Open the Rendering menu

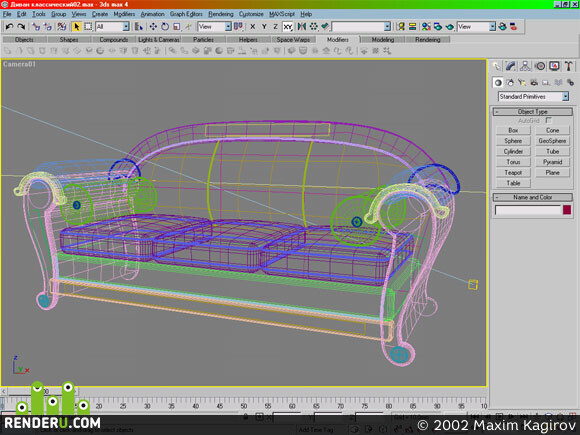[220, 14]
